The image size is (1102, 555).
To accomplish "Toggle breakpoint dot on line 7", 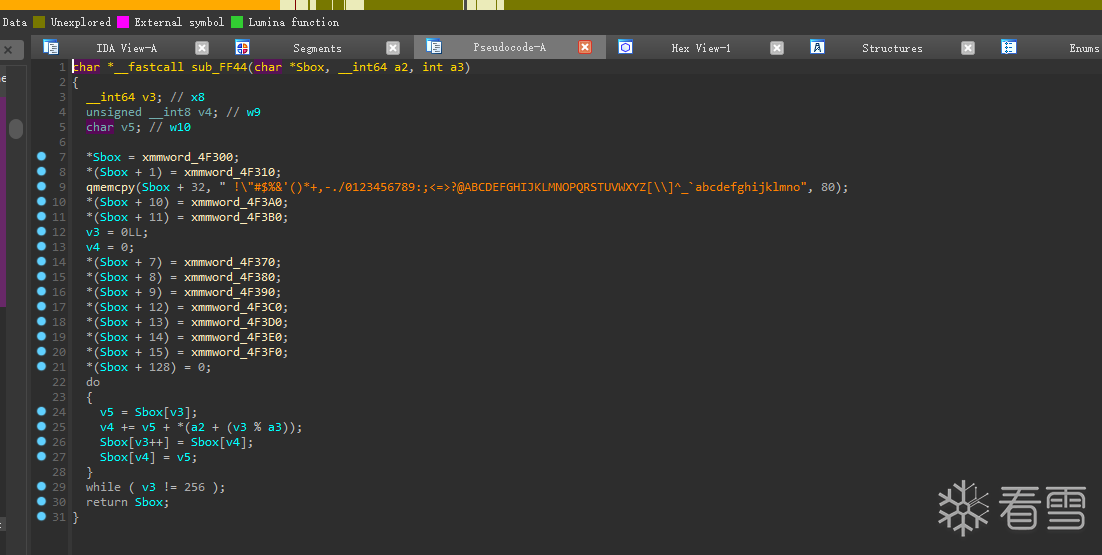I will pyautogui.click(x=41, y=156).
